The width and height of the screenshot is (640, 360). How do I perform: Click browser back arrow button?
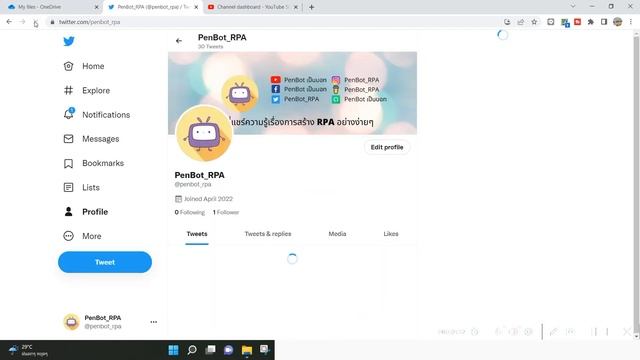9,22
